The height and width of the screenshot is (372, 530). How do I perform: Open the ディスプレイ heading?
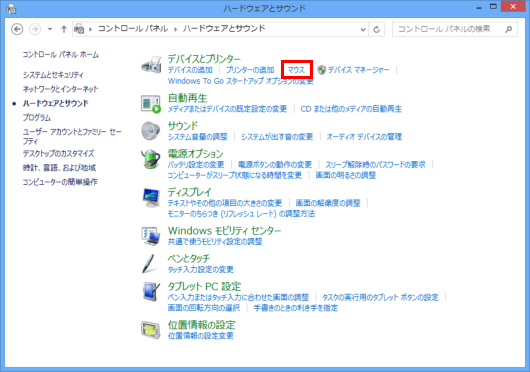(x=189, y=192)
